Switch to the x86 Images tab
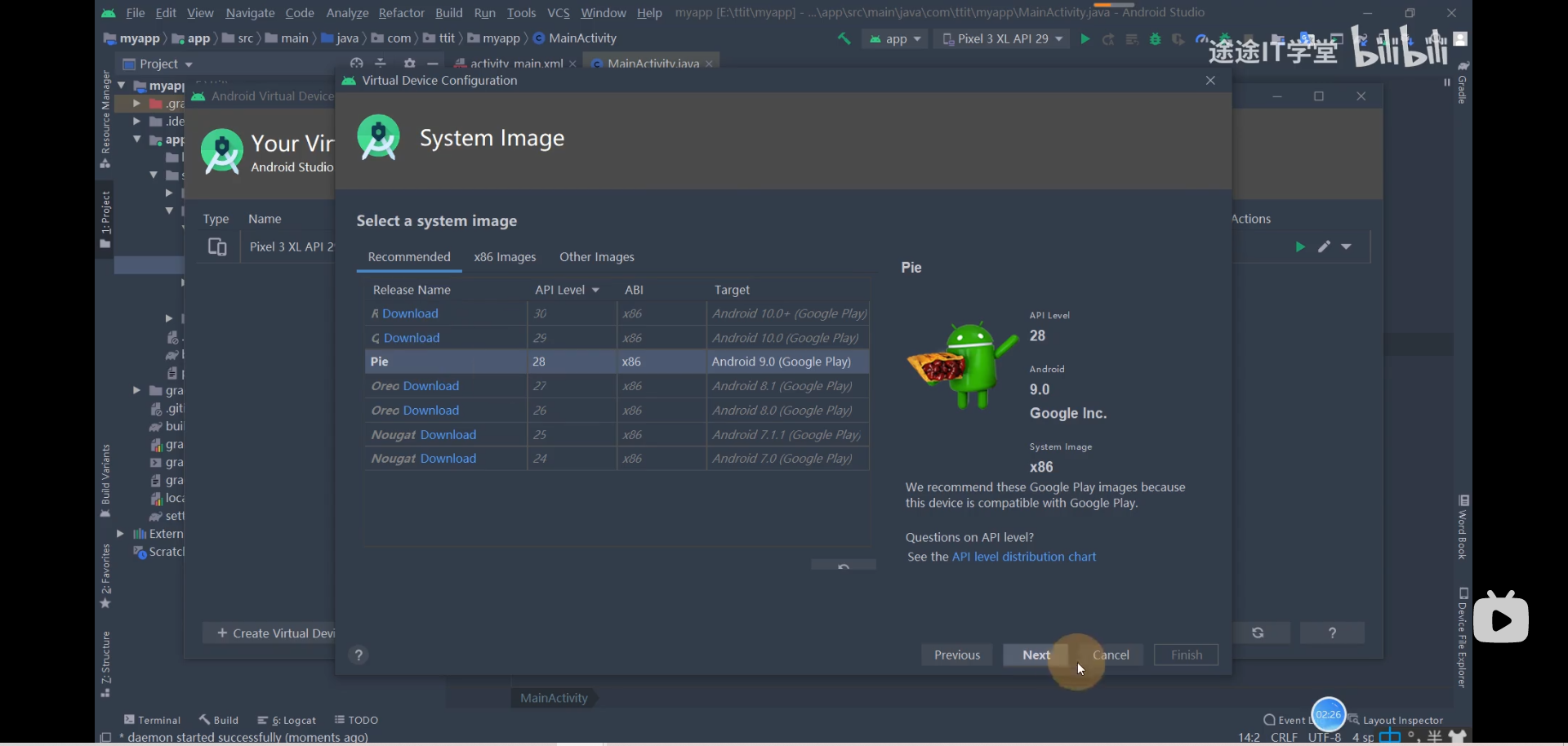This screenshot has width=1568, height=746. click(505, 257)
